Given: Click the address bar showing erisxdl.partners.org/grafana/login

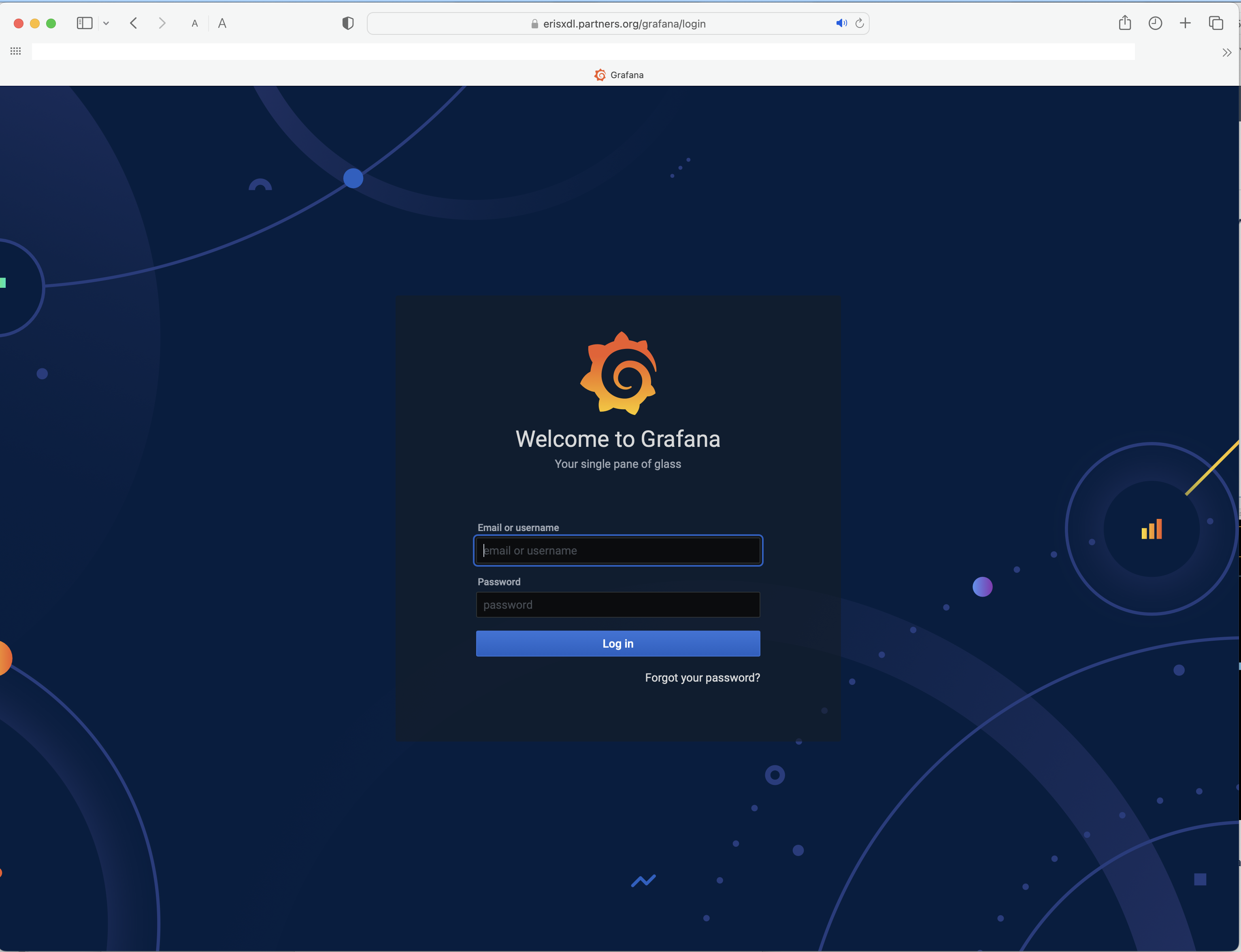Looking at the screenshot, I should pos(618,23).
